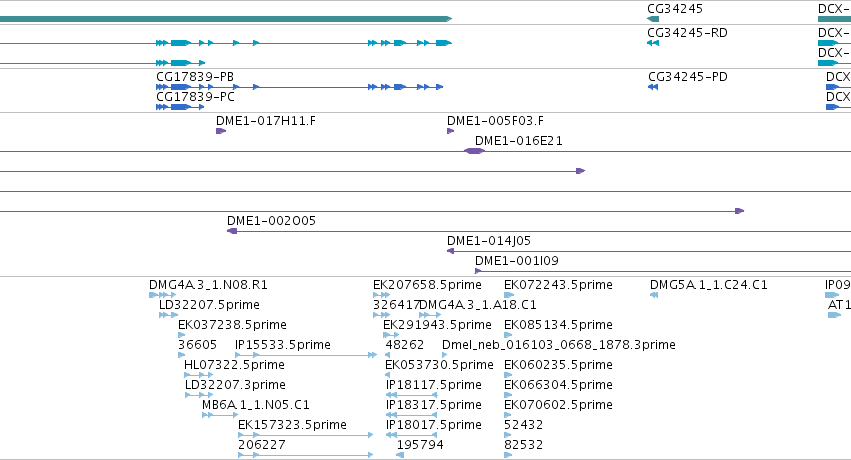Click the CG17839-PB label
The image size is (851, 460).
pyautogui.click(x=195, y=76)
